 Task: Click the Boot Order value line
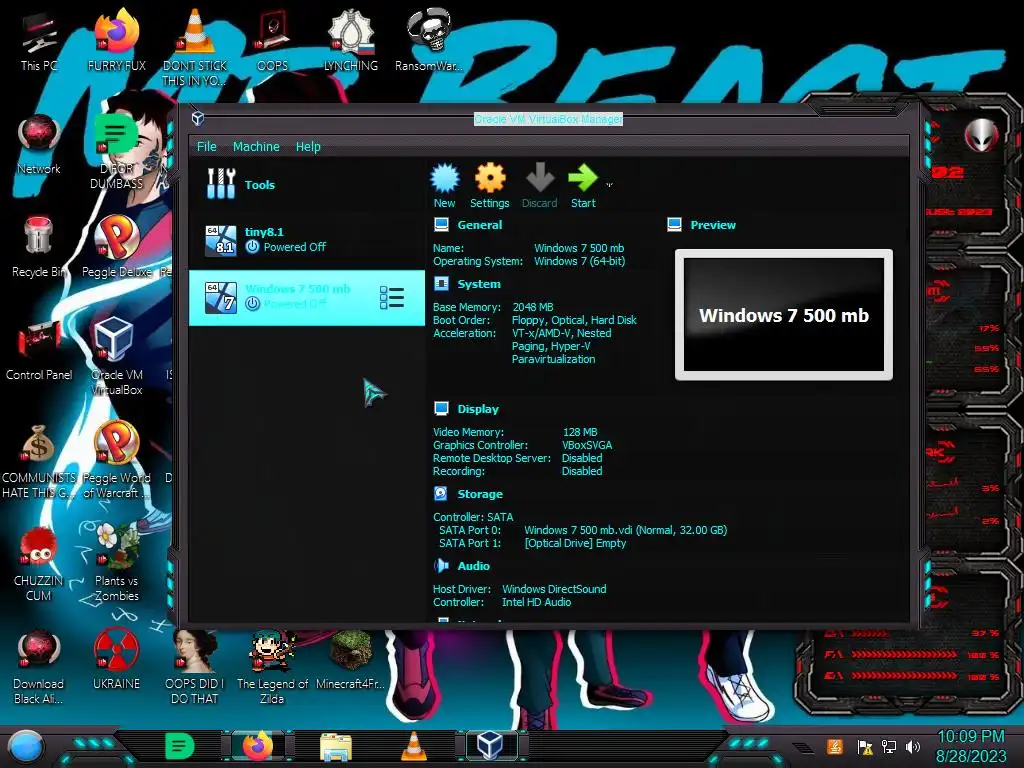click(x=574, y=320)
